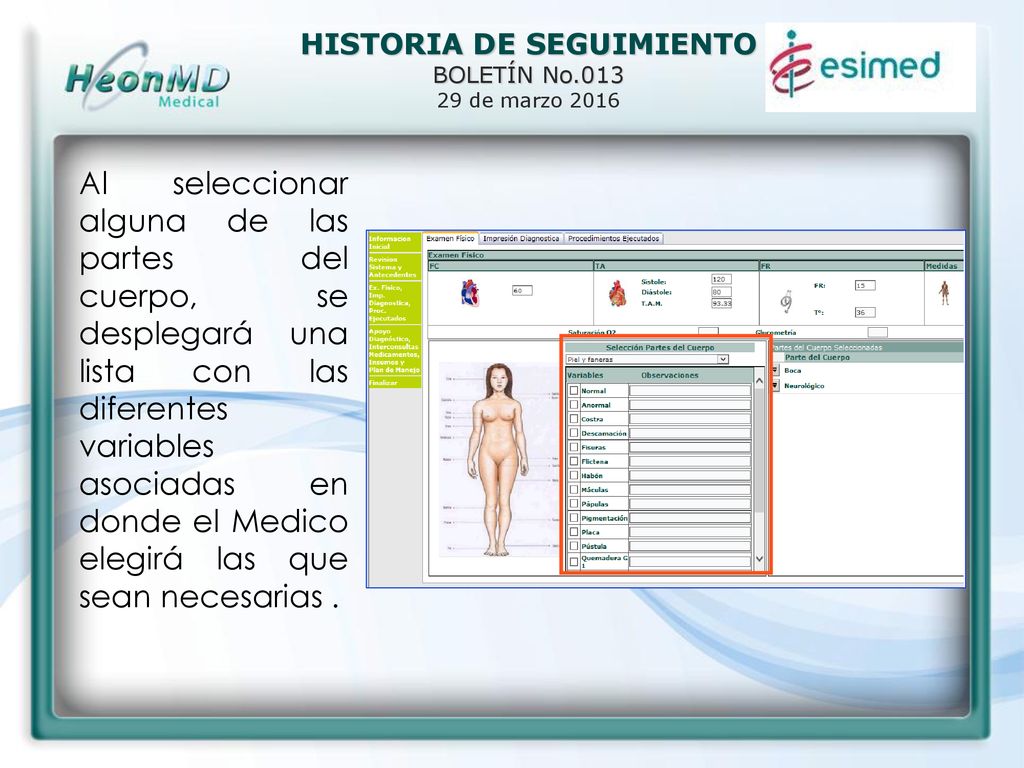1024x768 pixels.
Task: Click the Neurológico selected body part
Action: (x=804, y=386)
